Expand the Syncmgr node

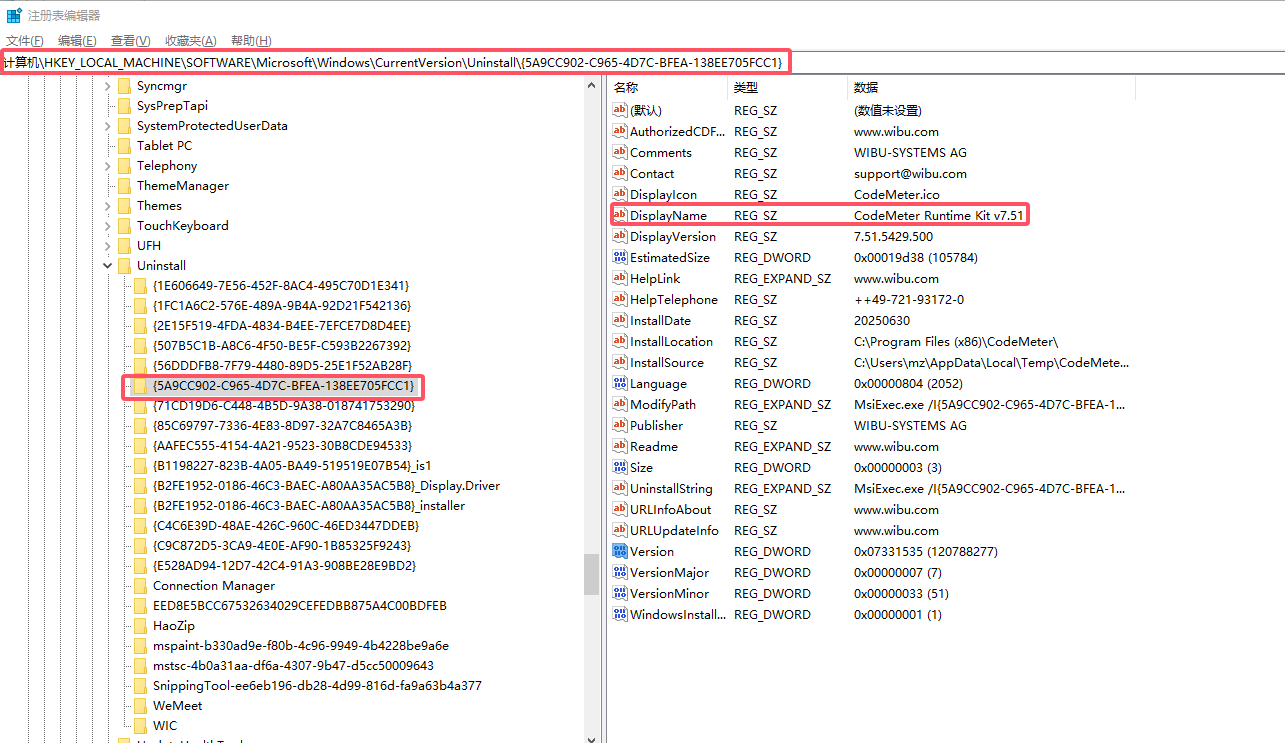pyautogui.click(x=107, y=85)
